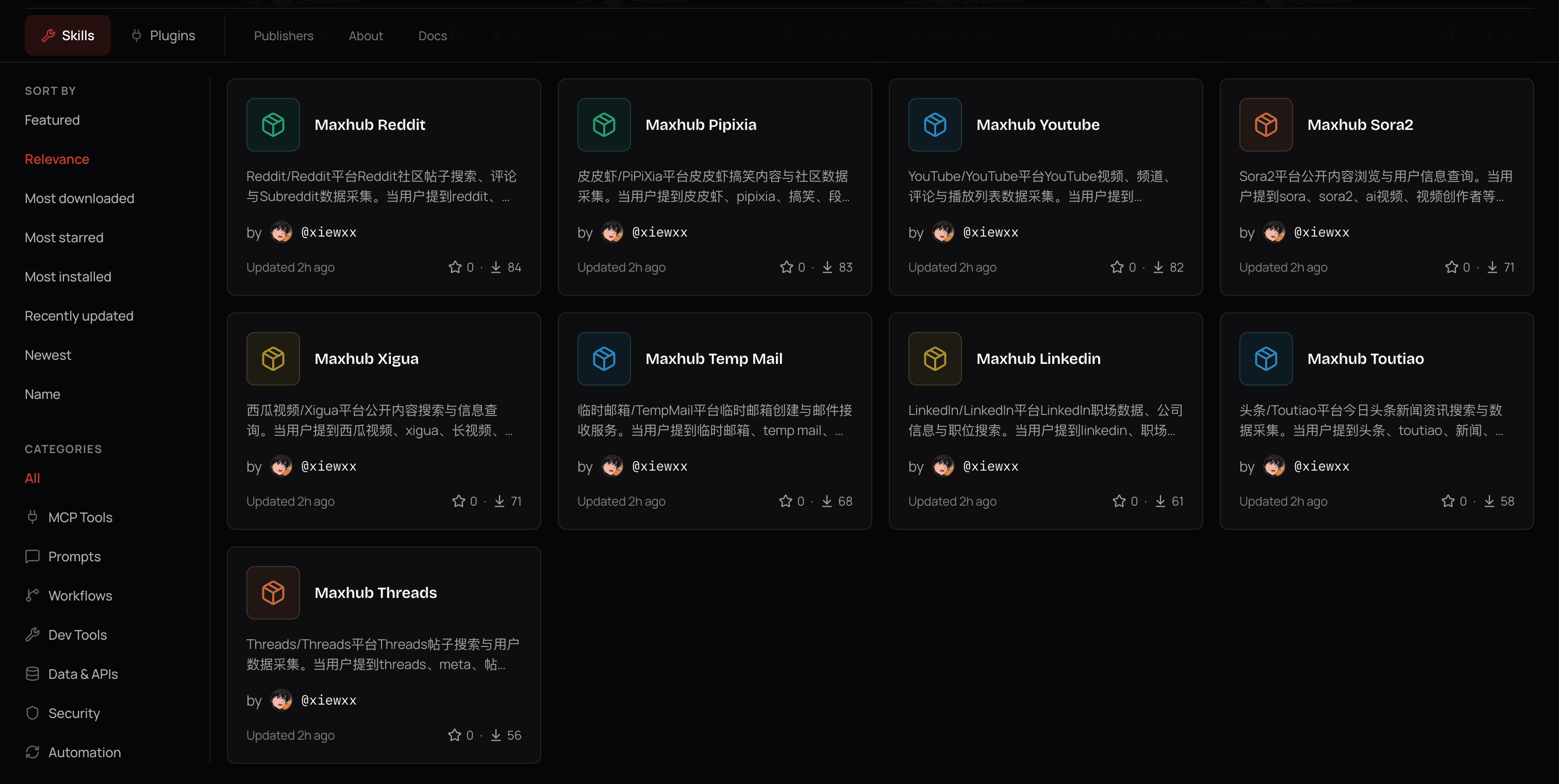Image resolution: width=1559 pixels, height=784 pixels.
Task: Click the download icon on Maxhub Threads card
Action: pos(495,735)
